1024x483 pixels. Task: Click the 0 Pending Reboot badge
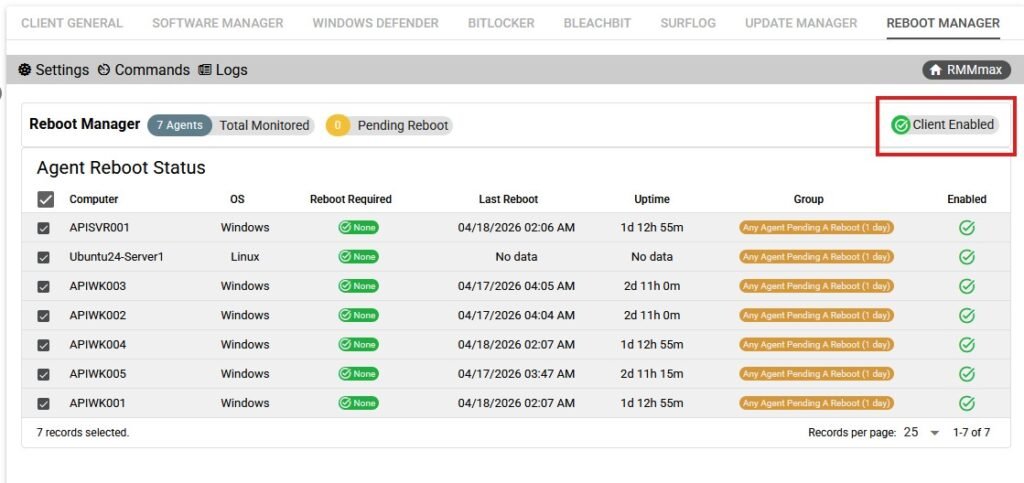[389, 125]
